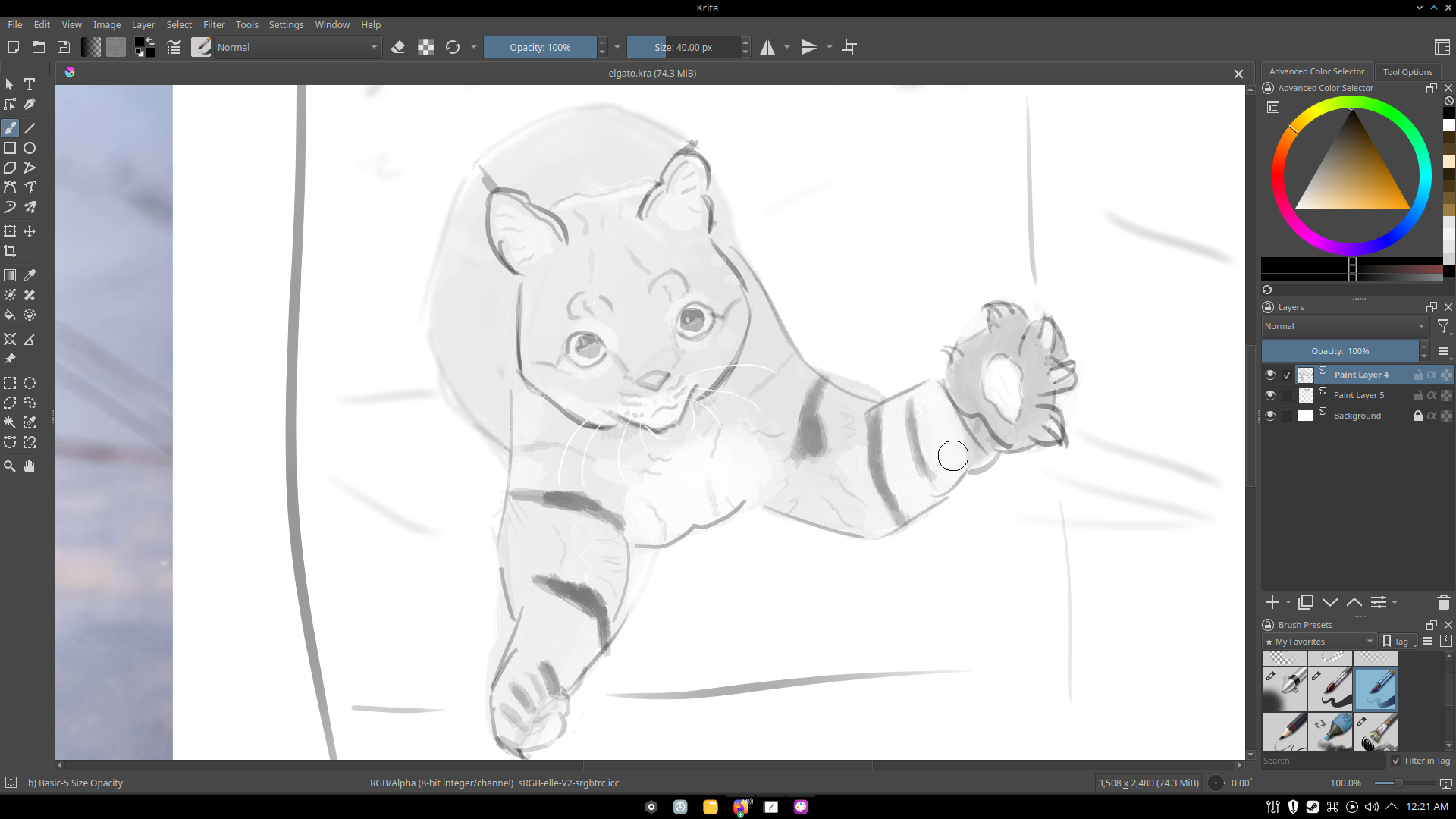The image size is (1456, 819).
Task: Open the File menu
Action: [x=14, y=24]
